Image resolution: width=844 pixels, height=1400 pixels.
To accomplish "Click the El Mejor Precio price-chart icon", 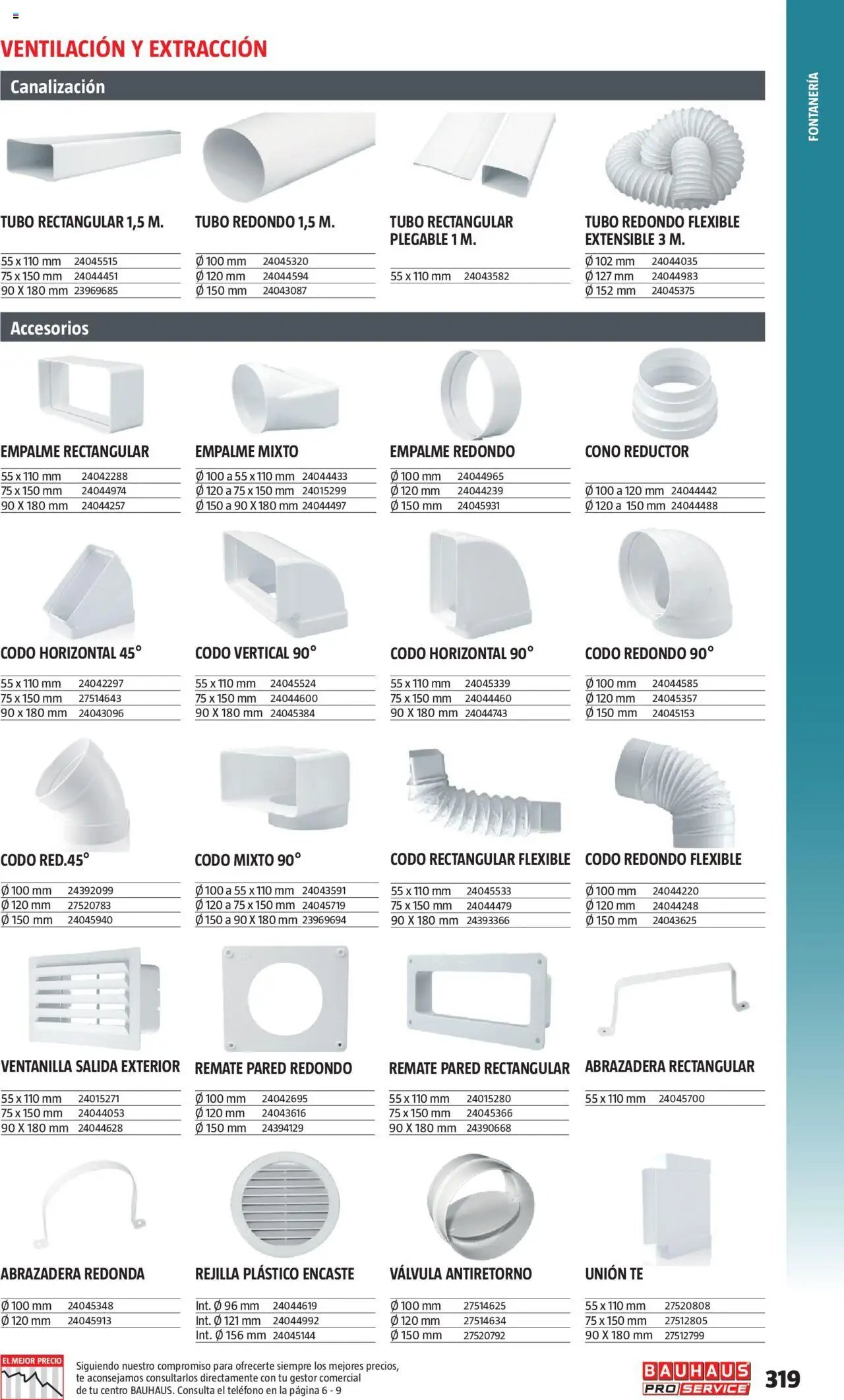I will click(x=32, y=1377).
